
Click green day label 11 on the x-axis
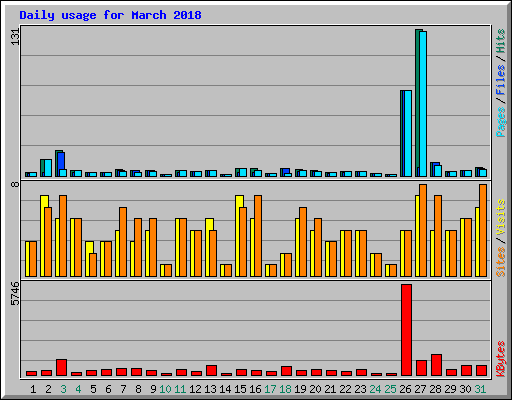pos(180,389)
